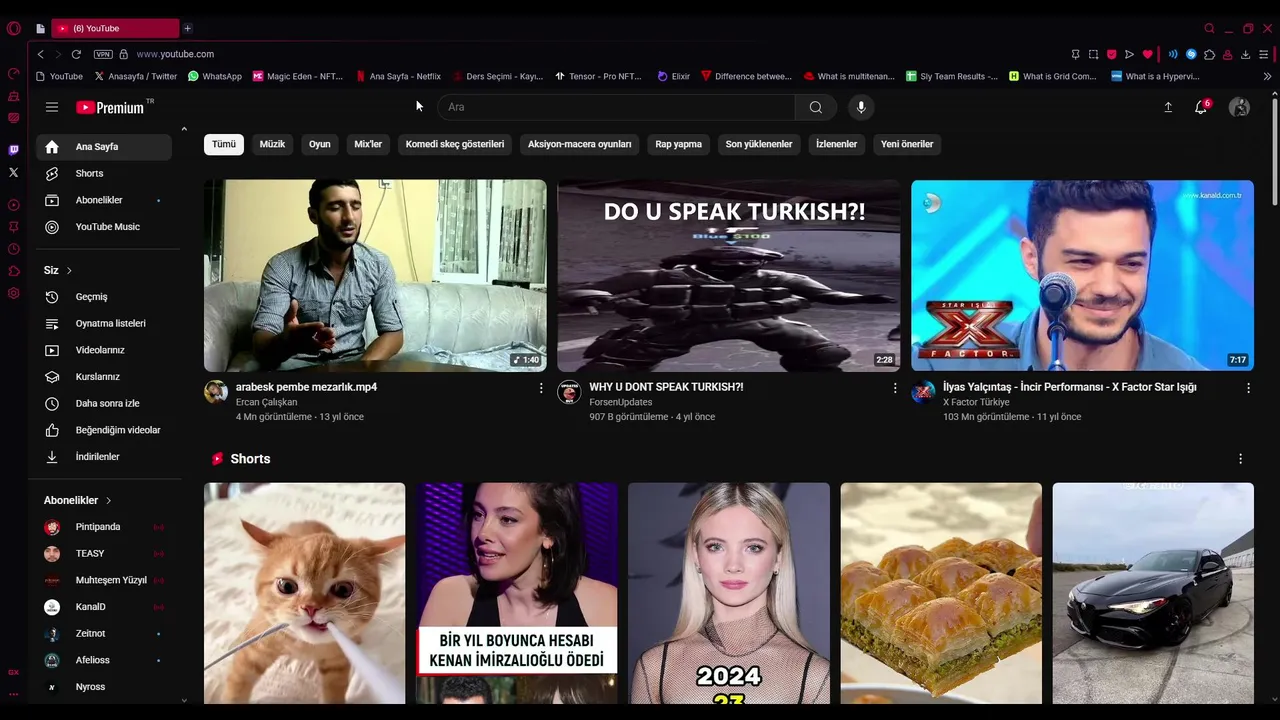This screenshot has width=1280, height=720.
Task: Play DO U SPEAK TURKISH video thumbnail
Action: [729, 276]
